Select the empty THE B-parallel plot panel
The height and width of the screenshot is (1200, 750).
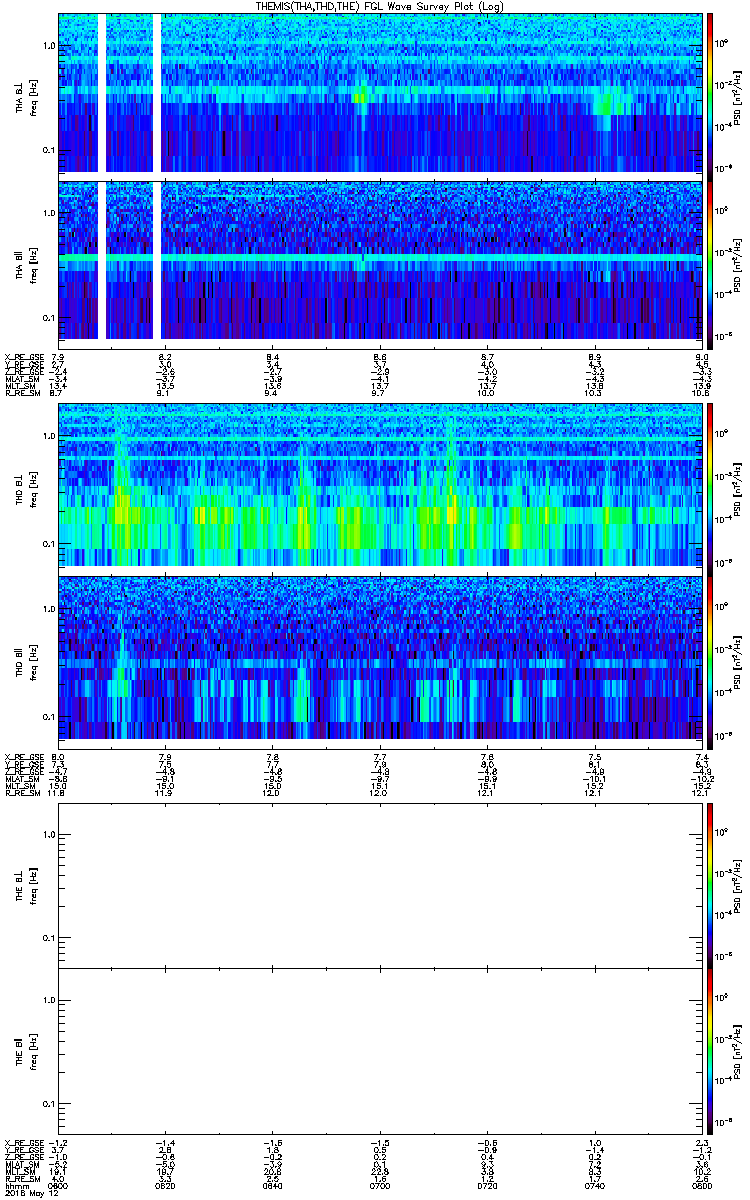379,1050
